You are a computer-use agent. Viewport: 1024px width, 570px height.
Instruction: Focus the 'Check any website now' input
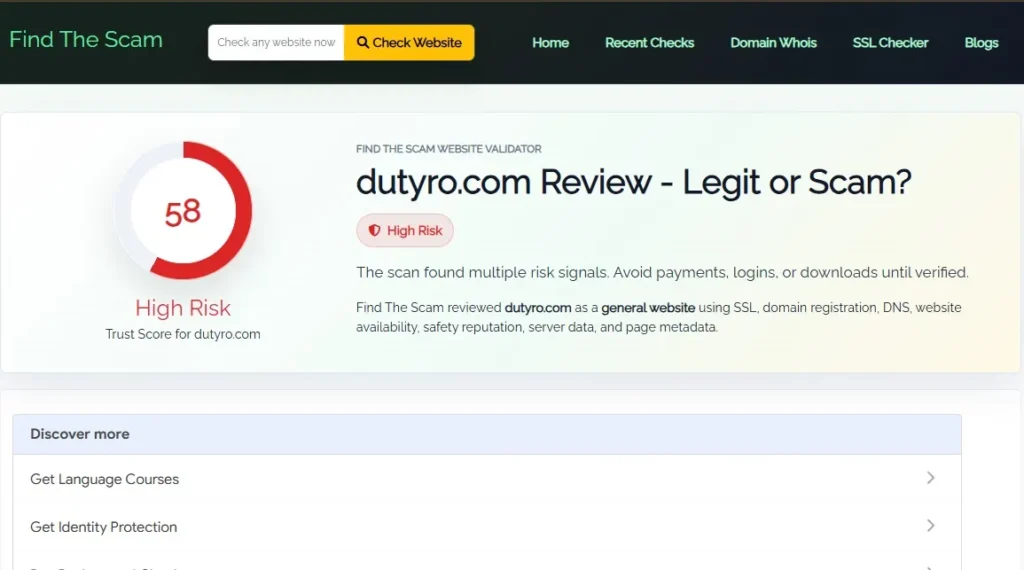point(276,42)
